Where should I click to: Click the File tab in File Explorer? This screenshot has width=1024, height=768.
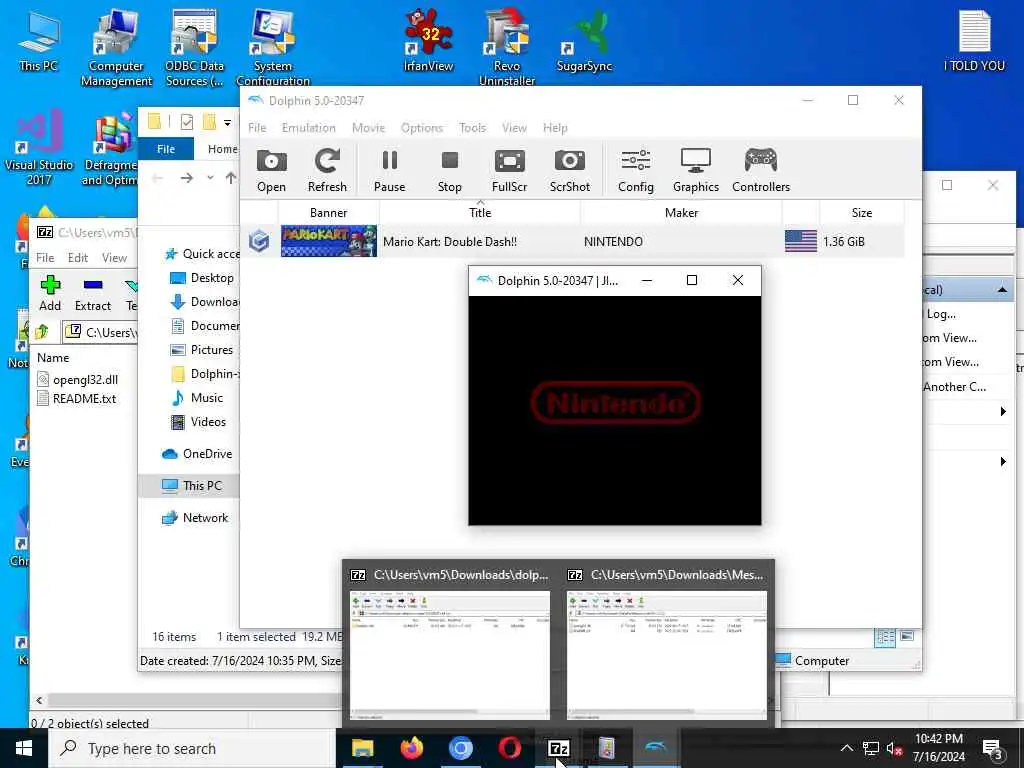(166, 149)
